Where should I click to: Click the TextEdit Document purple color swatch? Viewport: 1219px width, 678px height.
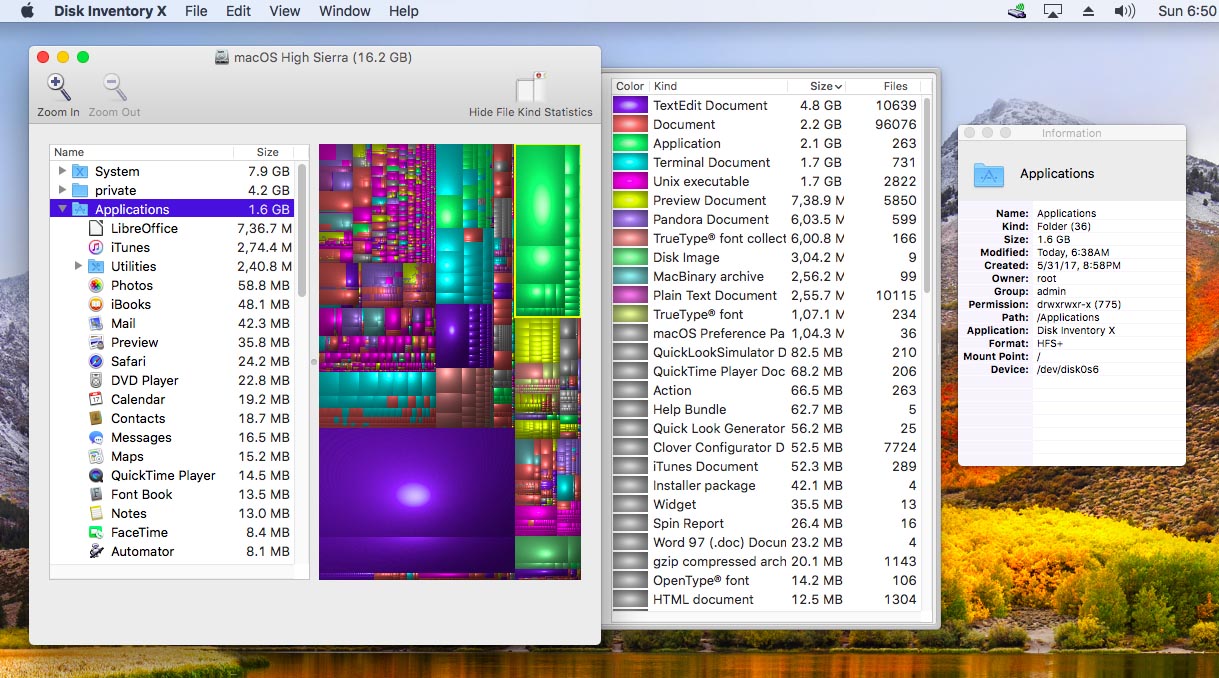pos(630,105)
